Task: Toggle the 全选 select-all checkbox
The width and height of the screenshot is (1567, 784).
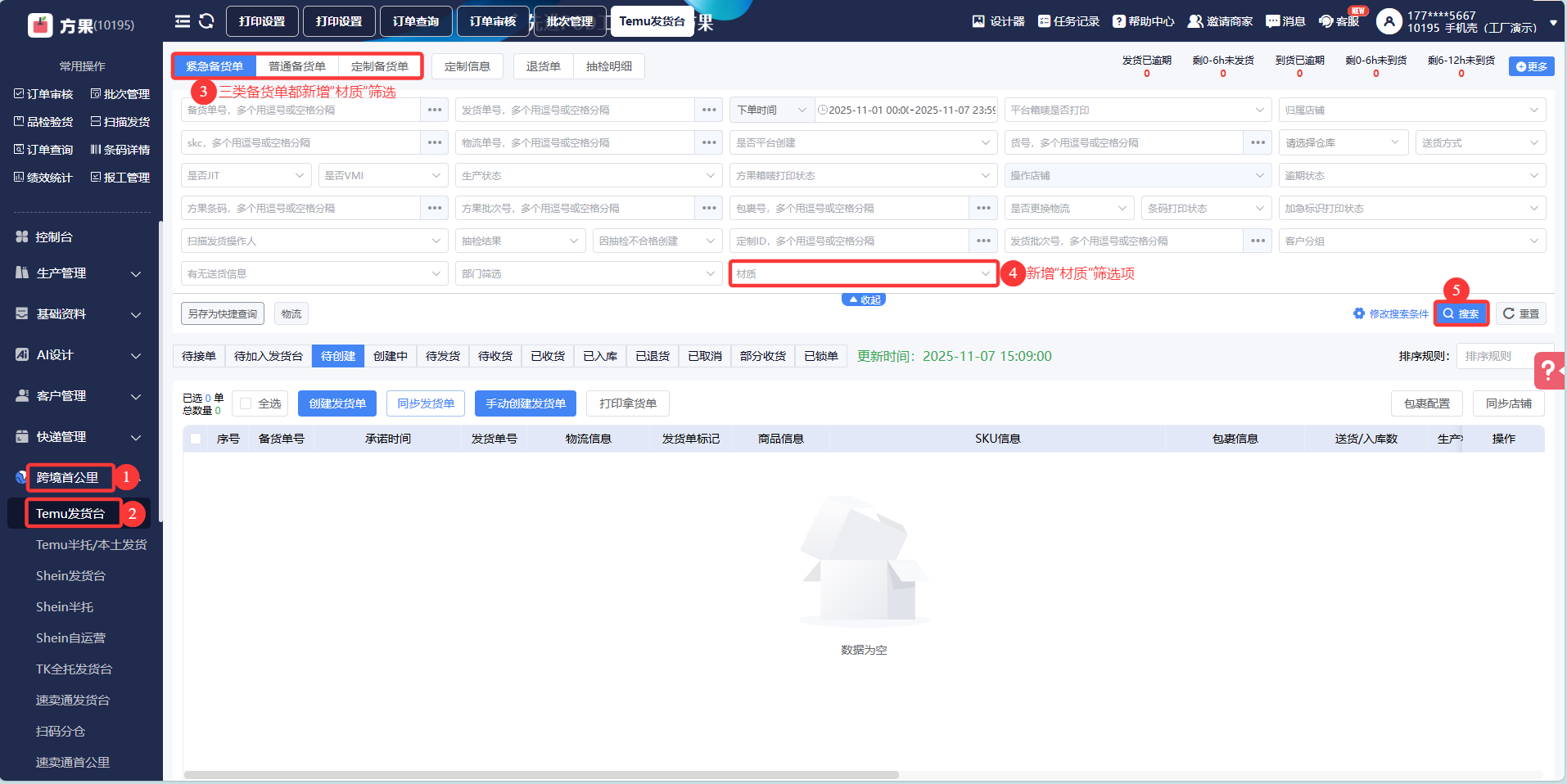Action: (246, 403)
